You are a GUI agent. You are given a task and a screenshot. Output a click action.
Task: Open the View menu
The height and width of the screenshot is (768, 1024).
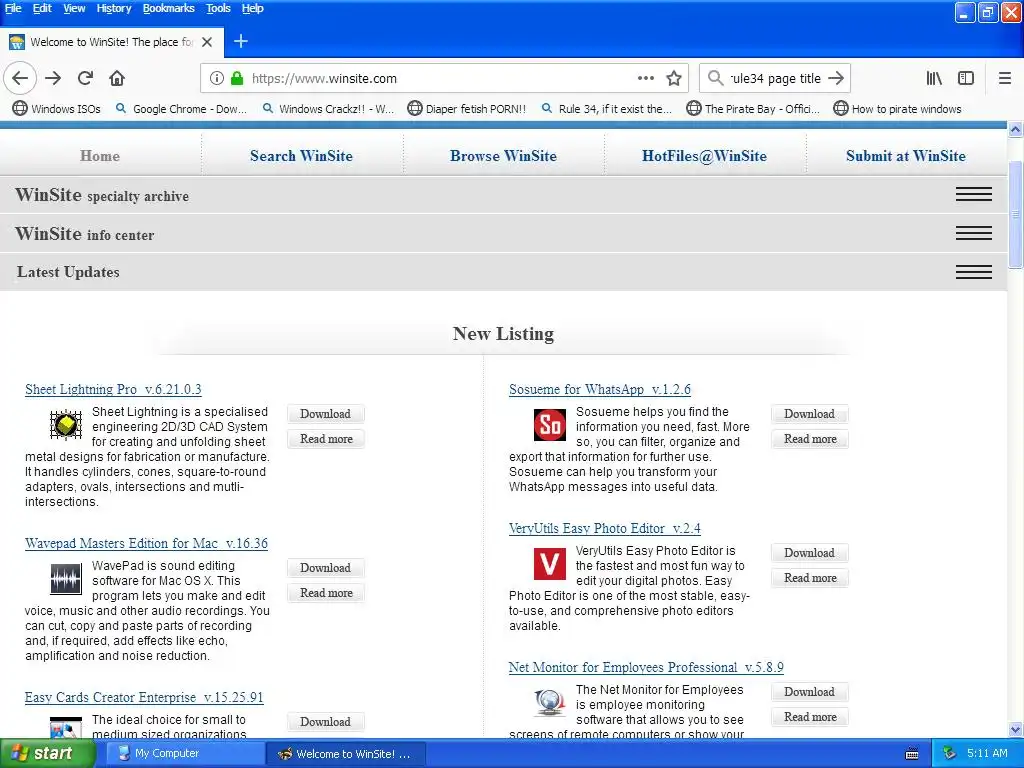(74, 8)
